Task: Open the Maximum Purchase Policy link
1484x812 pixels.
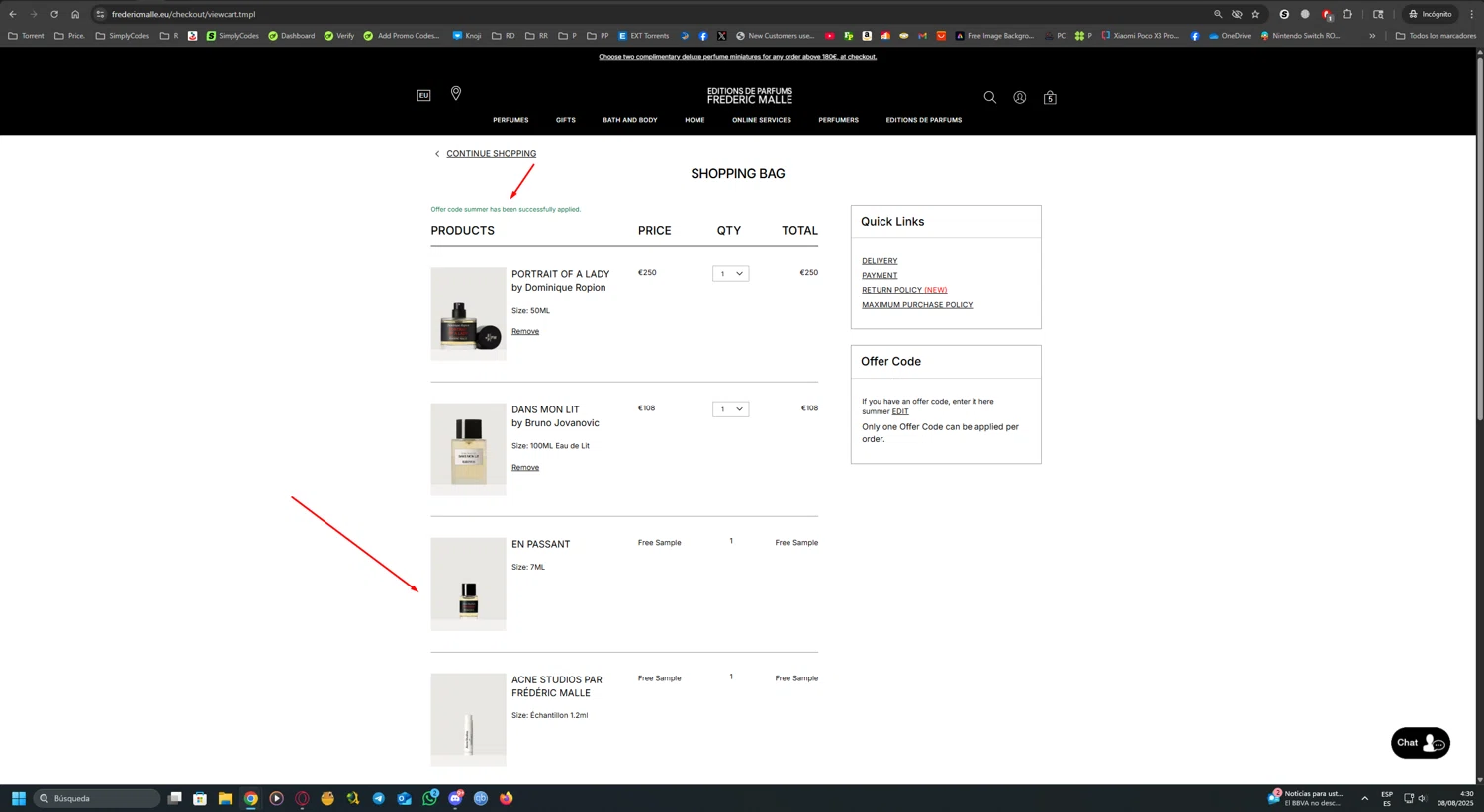Action: pyautogui.click(x=917, y=305)
